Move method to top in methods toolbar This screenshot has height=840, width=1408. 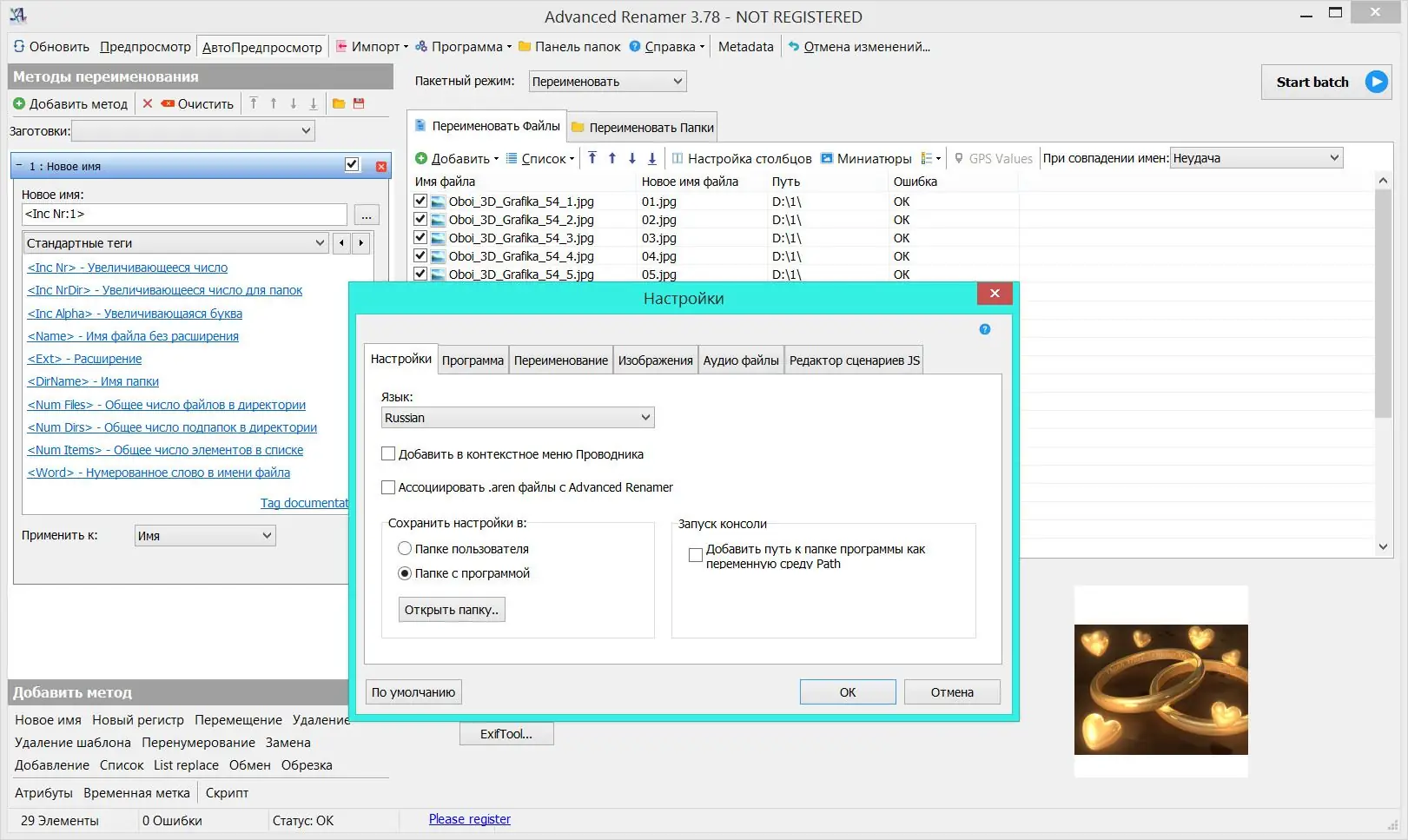pos(254,103)
